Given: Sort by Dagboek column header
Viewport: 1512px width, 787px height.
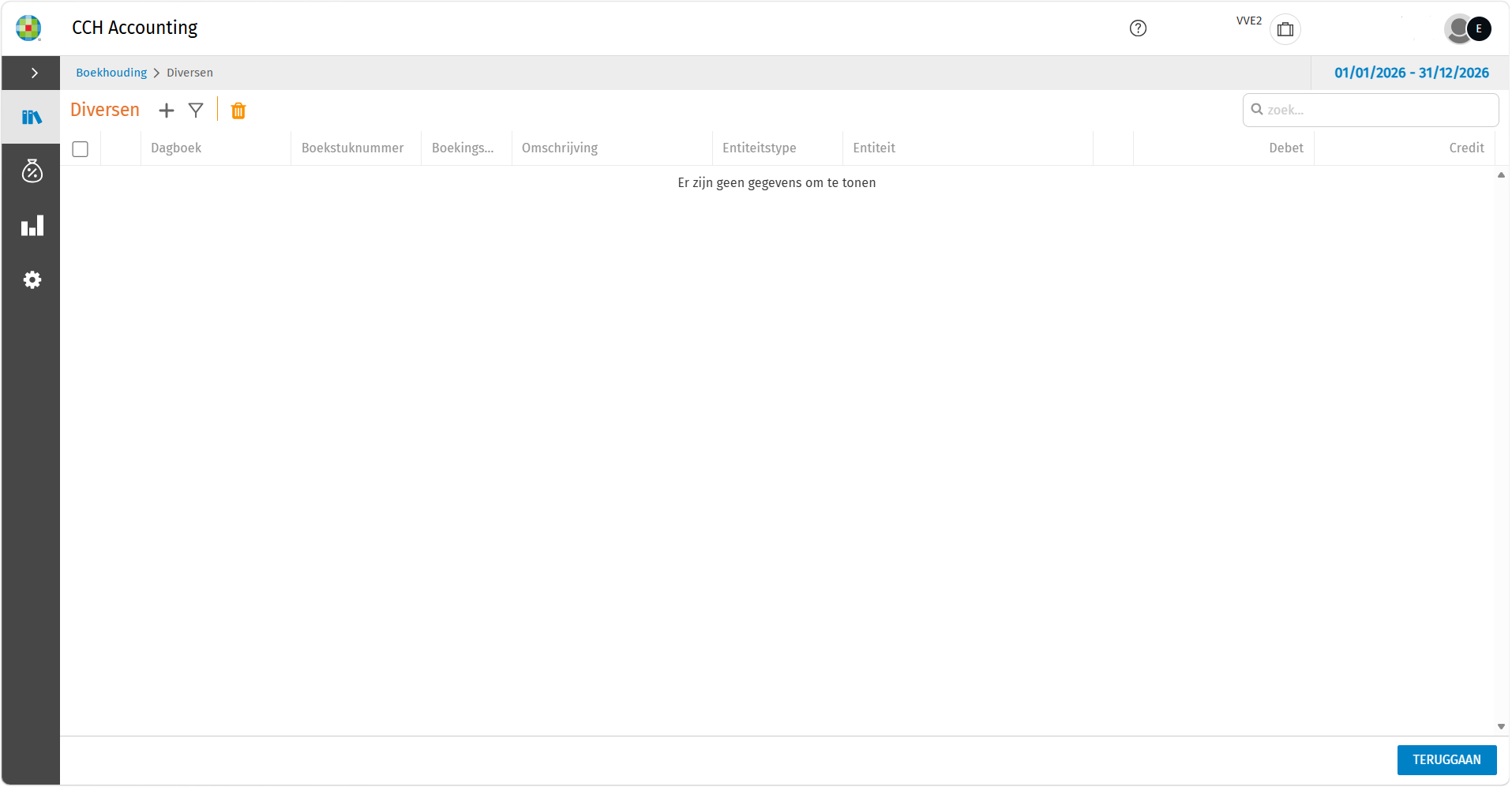Looking at the screenshot, I should click(x=176, y=148).
